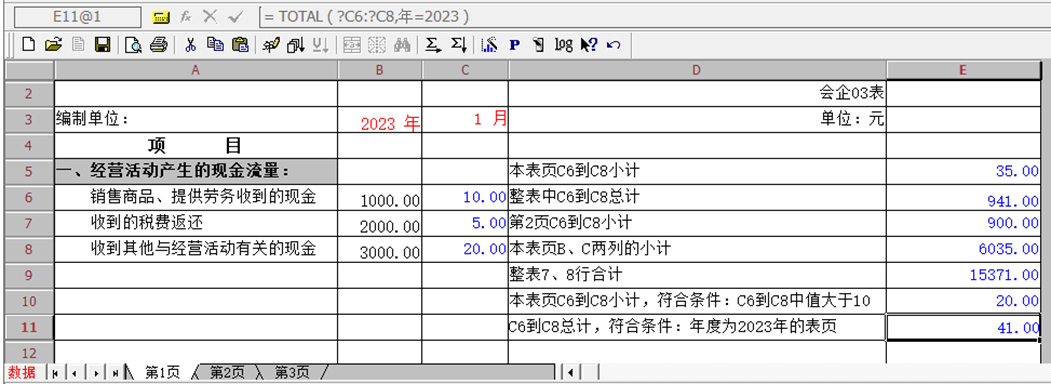The height and width of the screenshot is (384, 1051).
Task: Click the greyed-out dotted grid icon
Action: 377,45
